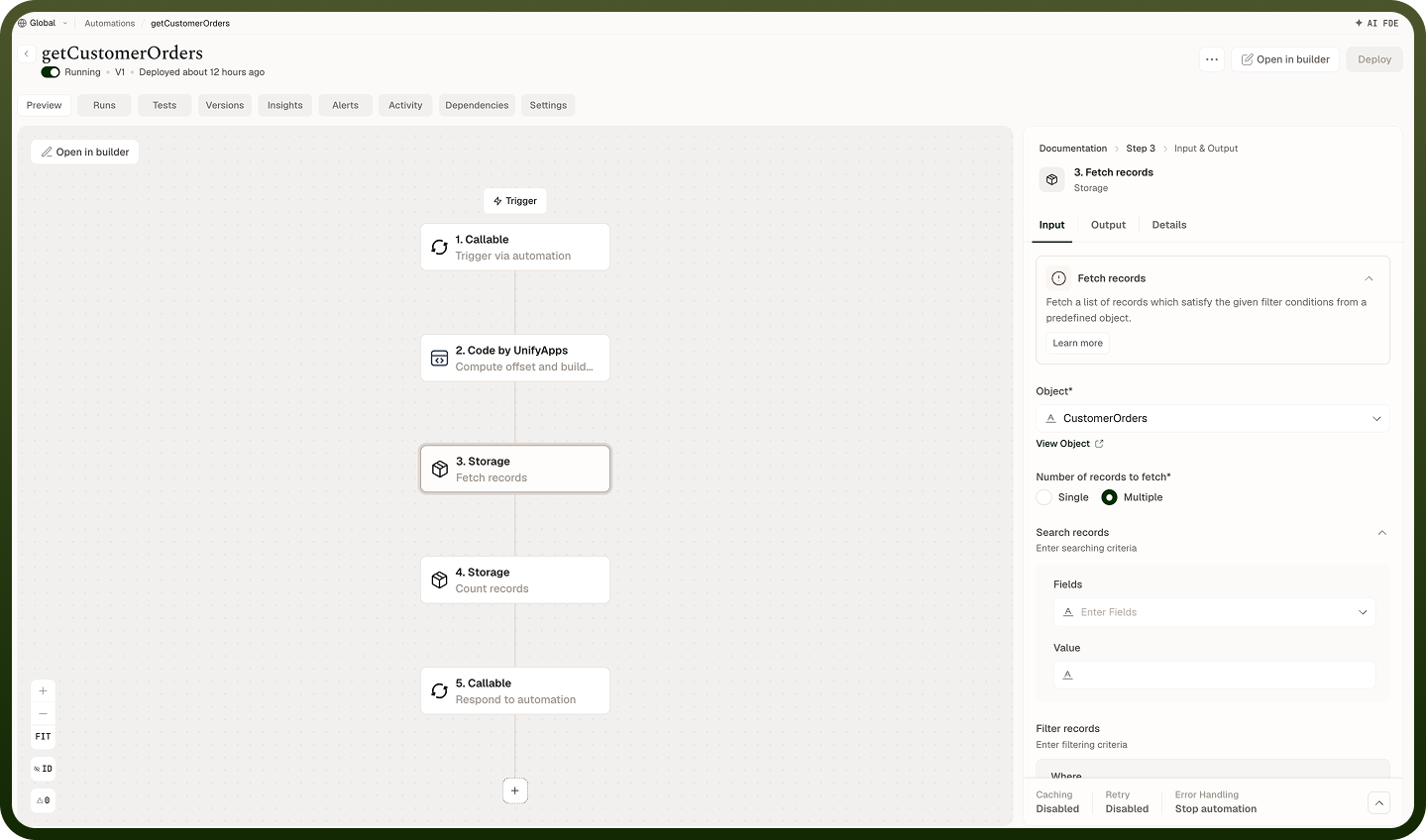Open the Versions tab

(x=225, y=105)
